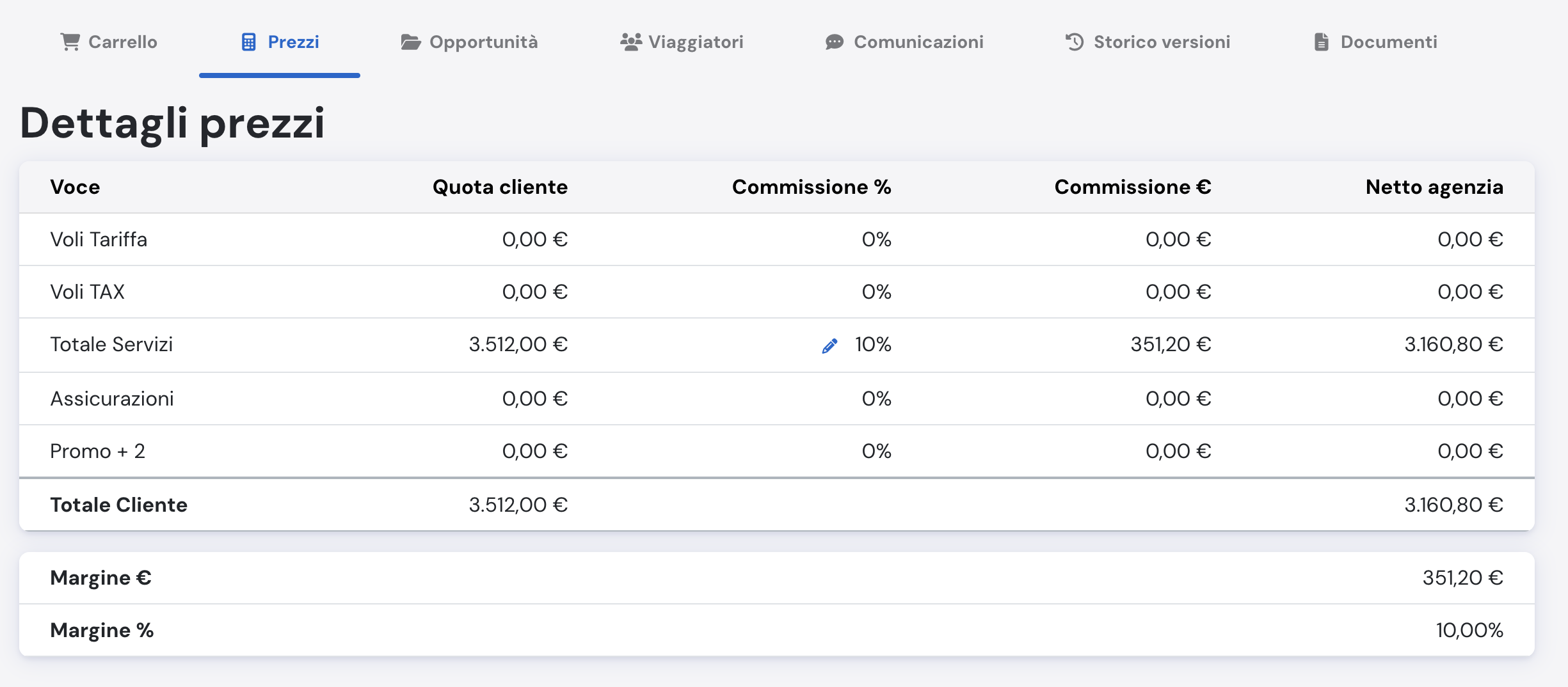This screenshot has width=1568, height=687.
Task: Click the Margine % value 10,00%
Action: 1469,630
